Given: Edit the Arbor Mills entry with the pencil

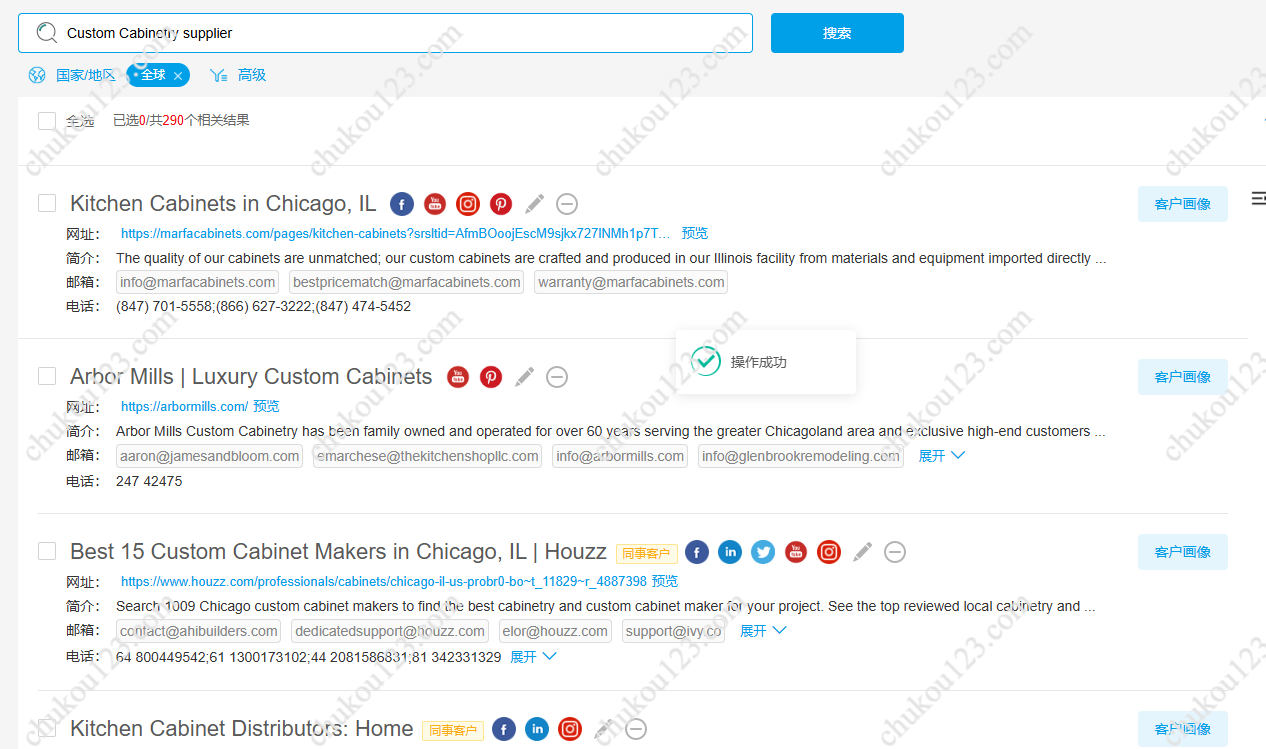Looking at the screenshot, I should pos(524,377).
